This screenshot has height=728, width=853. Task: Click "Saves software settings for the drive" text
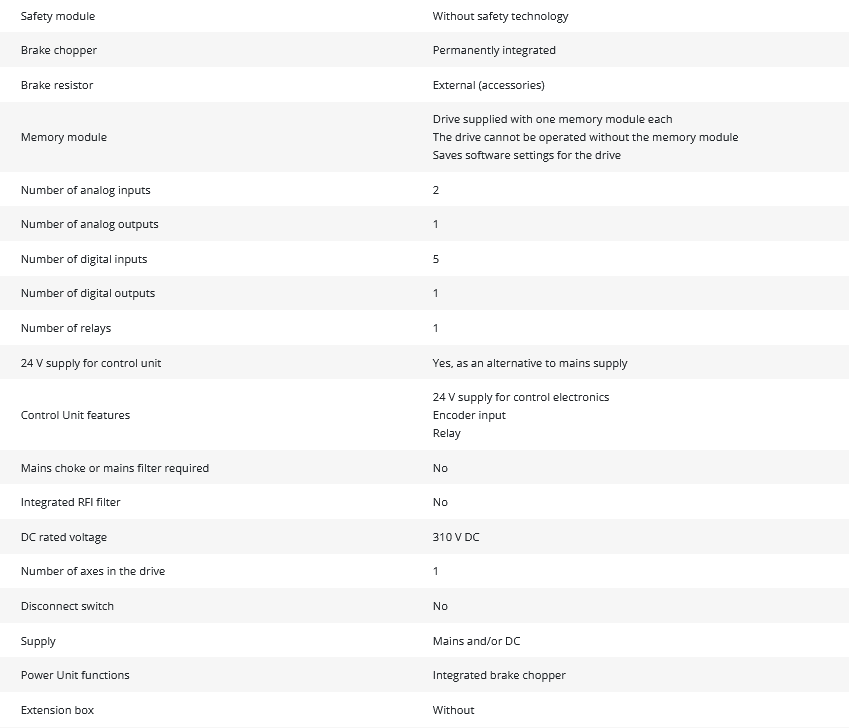click(526, 155)
